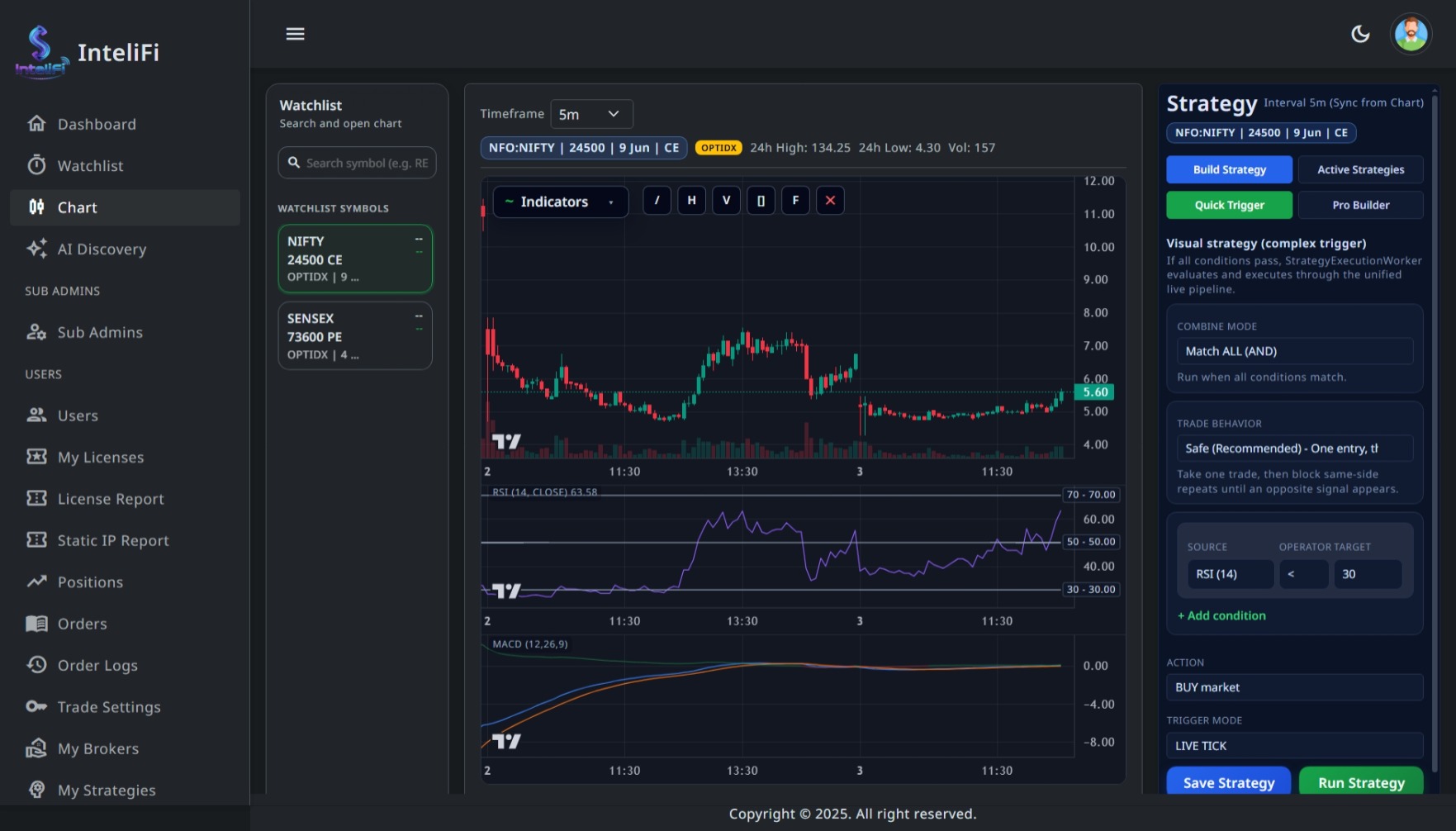
Task: Click the SENSEX 73600 PE watchlist card
Action: point(355,335)
